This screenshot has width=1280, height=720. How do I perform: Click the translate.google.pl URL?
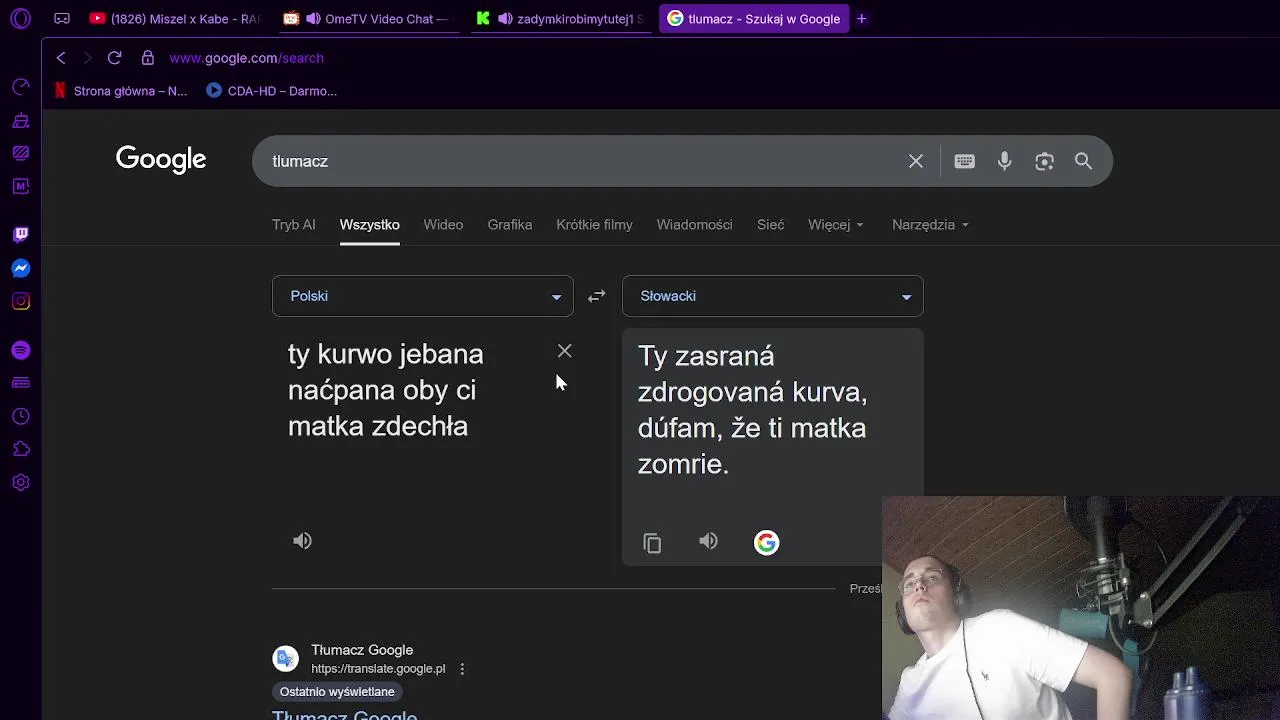[x=378, y=669]
